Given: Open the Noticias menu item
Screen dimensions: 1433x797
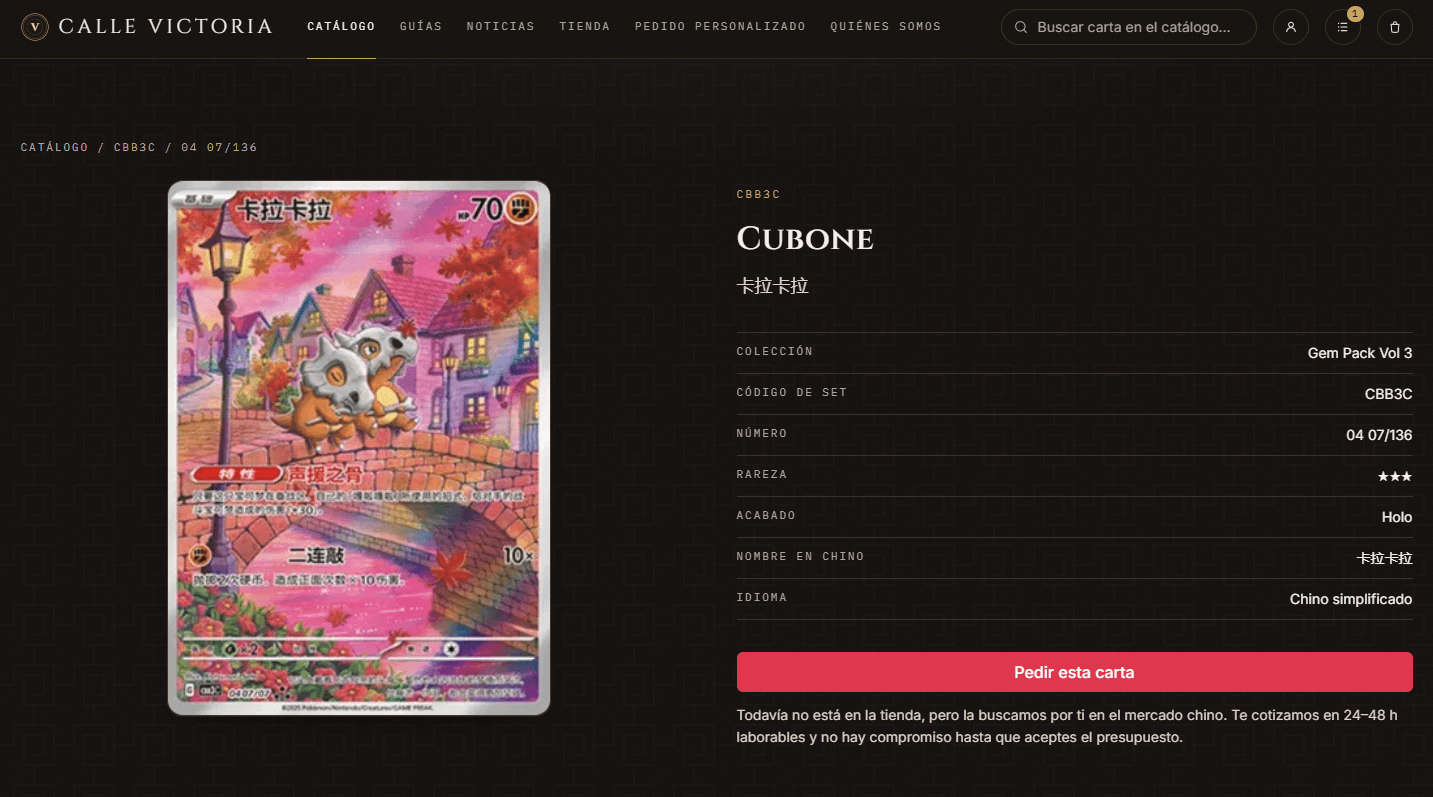Looking at the screenshot, I should (501, 27).
